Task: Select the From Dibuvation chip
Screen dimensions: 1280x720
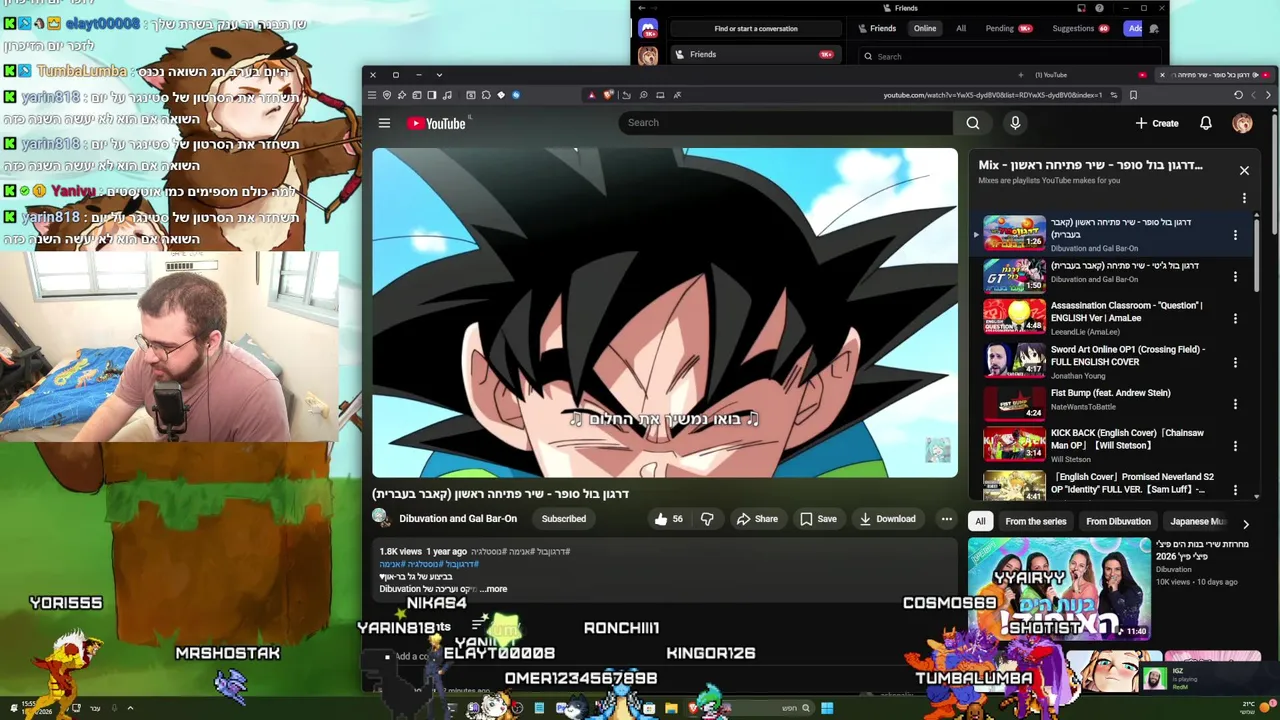Action: (x=1118, y=521)
